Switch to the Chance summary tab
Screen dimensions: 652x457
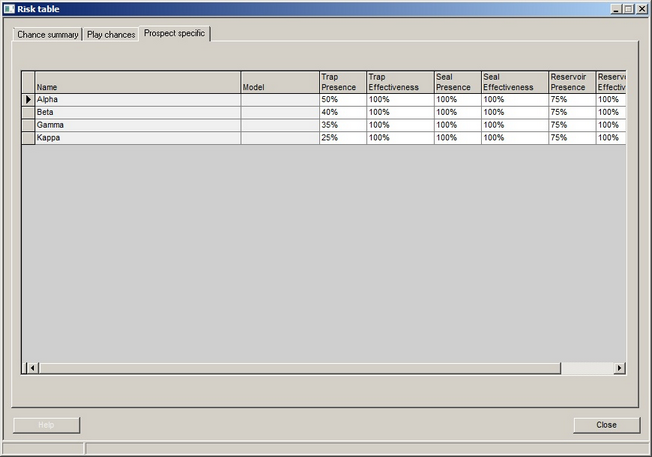coord(47,35)
